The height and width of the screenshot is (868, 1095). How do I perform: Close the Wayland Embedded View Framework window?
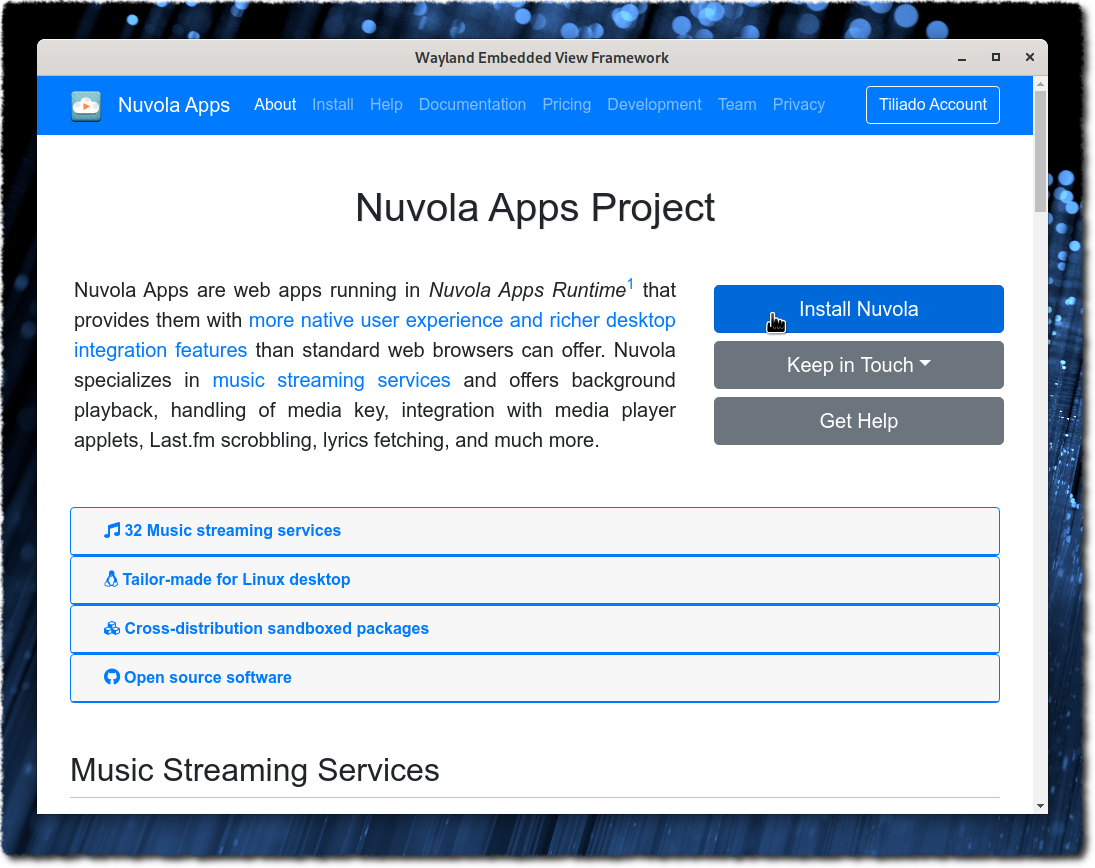pyautogui.click(x=1029, y=57)
